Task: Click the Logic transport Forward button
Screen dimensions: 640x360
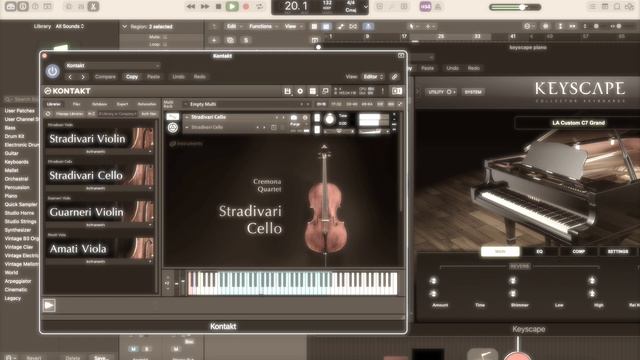Action: tap(205, 6)
